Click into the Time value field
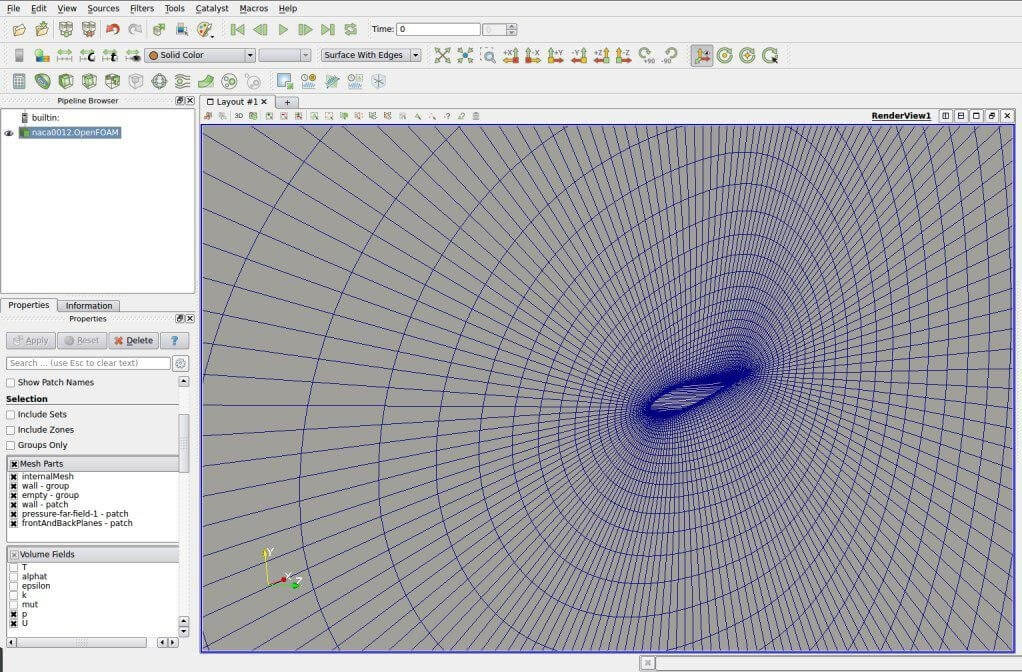This screenshot has height=672, width=1022. pyautogui.click(x=438, y=29)
